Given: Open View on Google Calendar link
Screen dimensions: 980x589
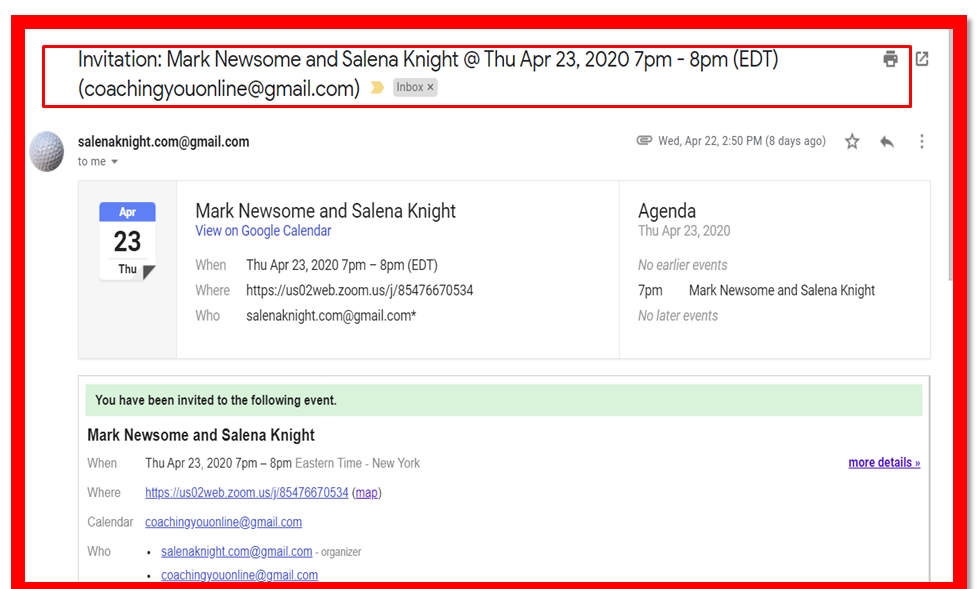Looking at the screenshot, I should pyautogui.click(x=263, y=231).
